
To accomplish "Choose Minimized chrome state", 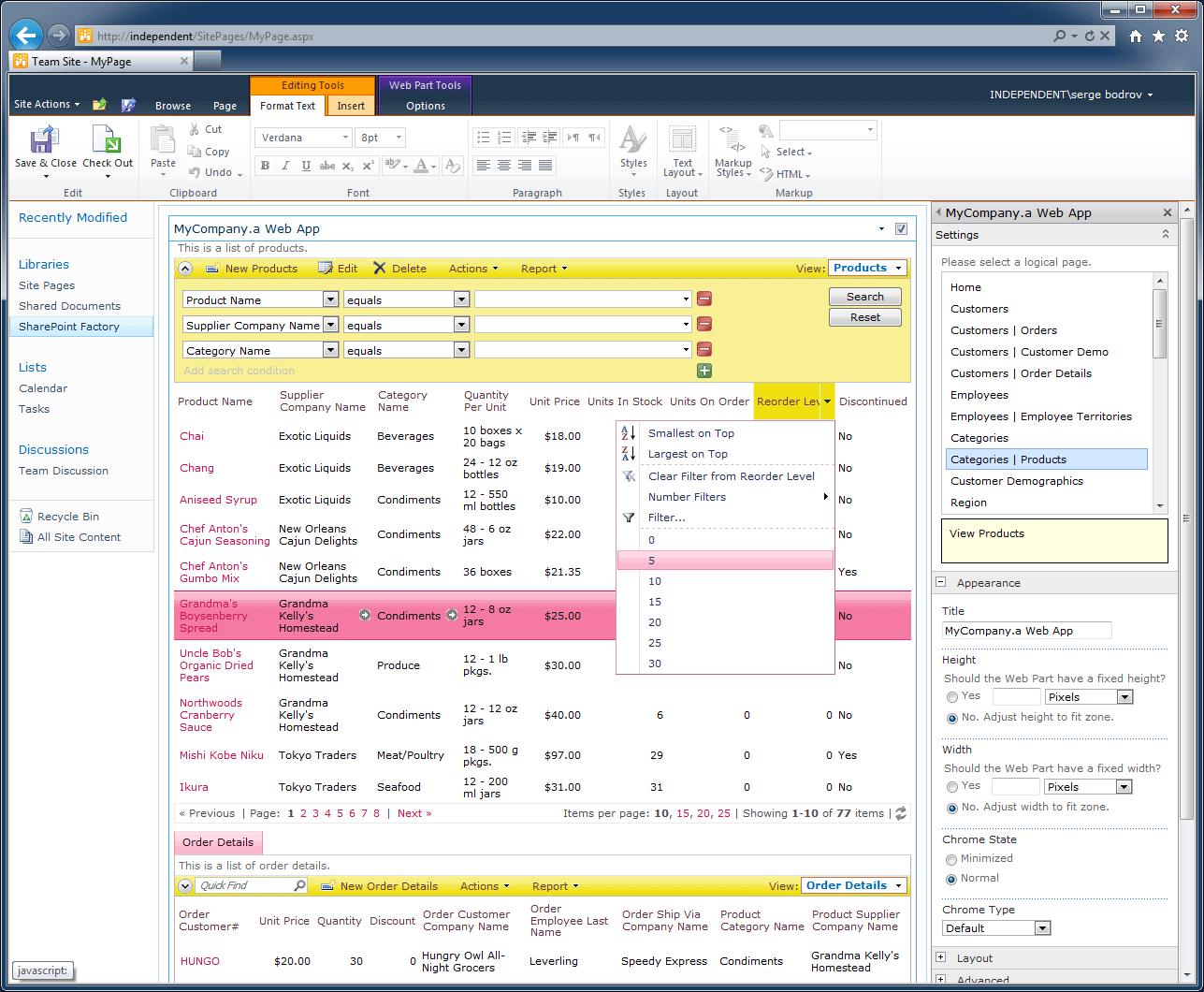I will (952, 858).
